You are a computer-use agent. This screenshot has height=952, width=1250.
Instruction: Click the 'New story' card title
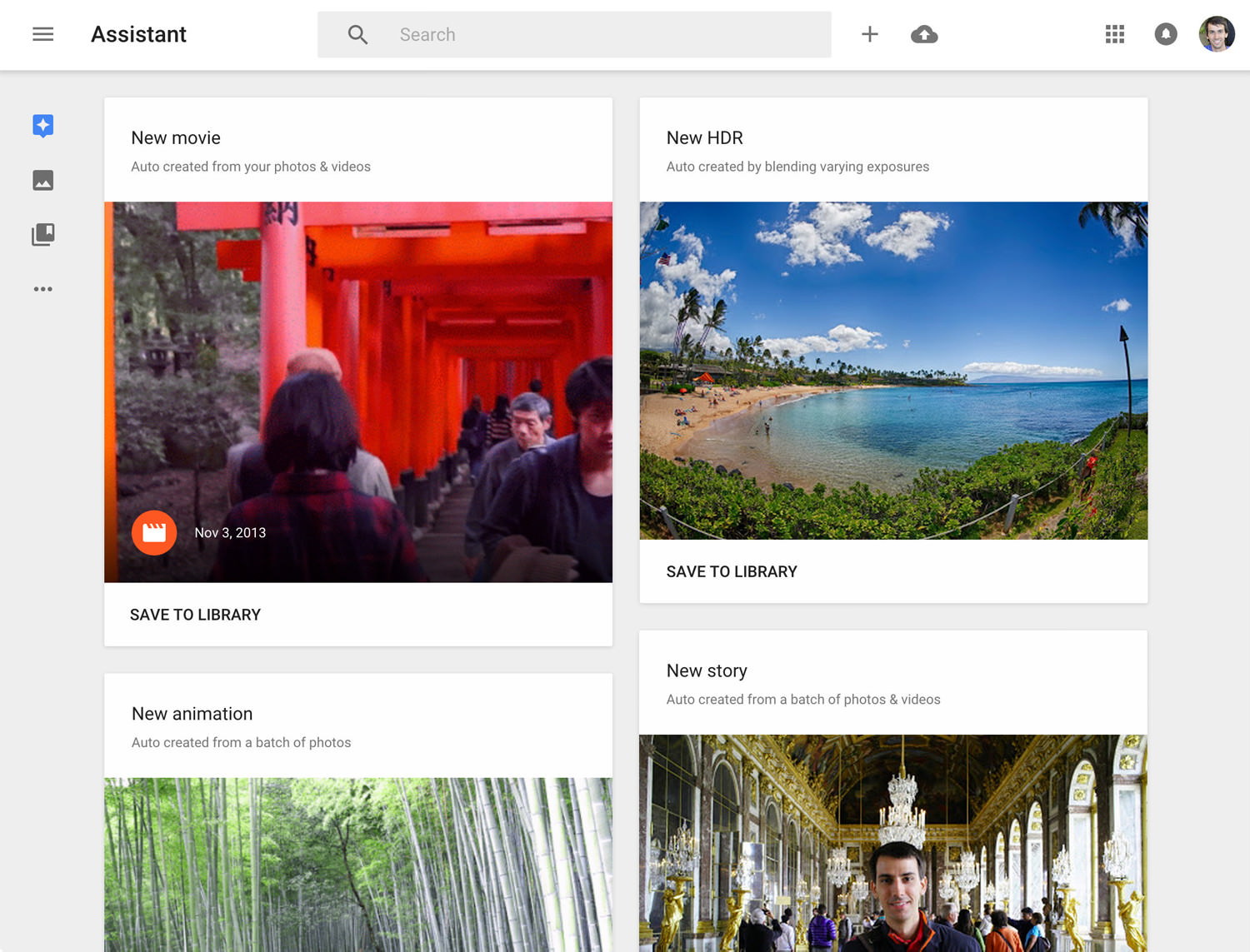[707, 671]
